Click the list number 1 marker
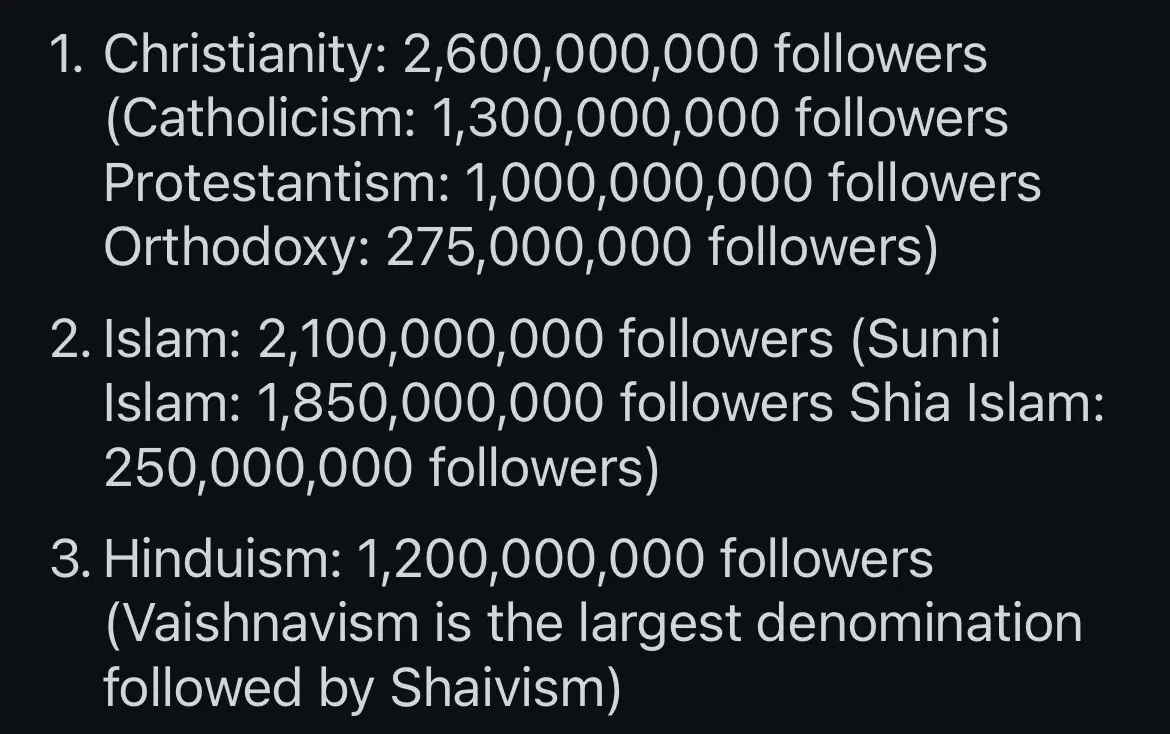 pos(67,55)
